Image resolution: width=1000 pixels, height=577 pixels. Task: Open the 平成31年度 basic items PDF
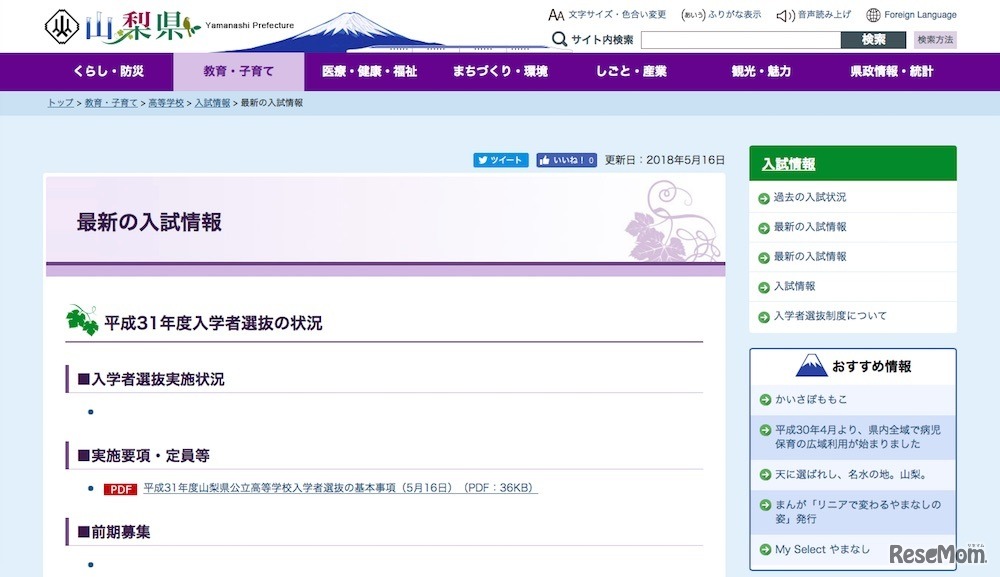tap(340, 488)
